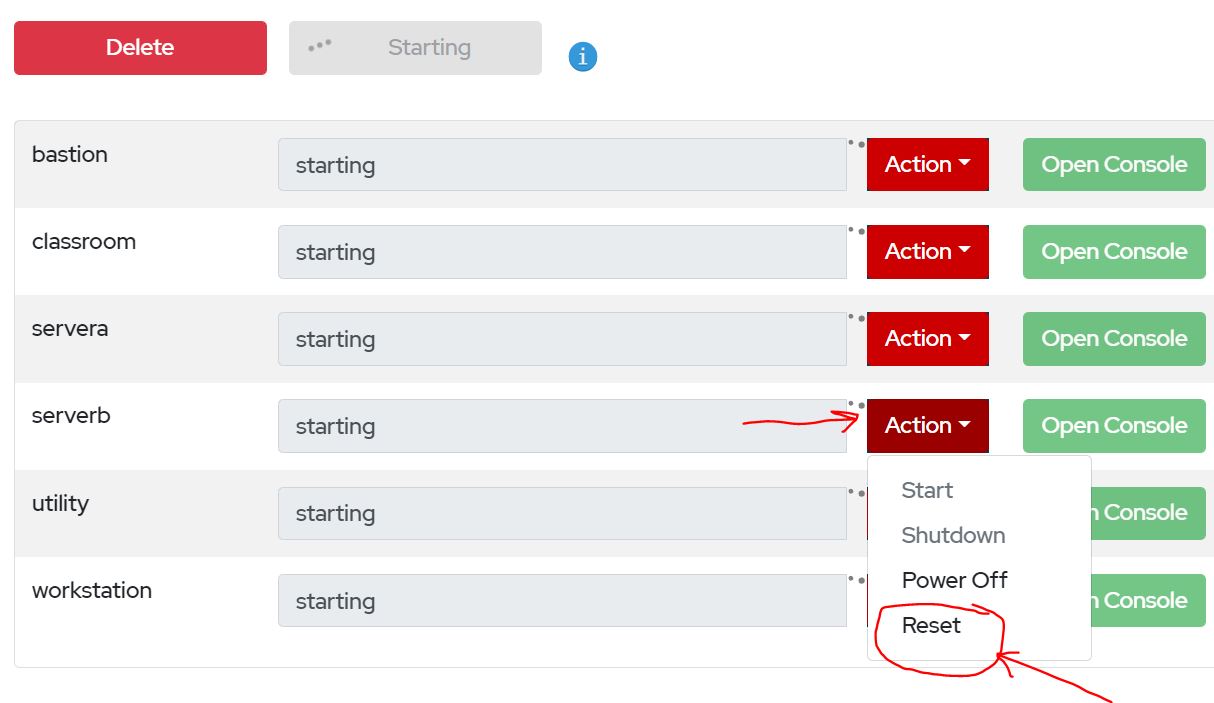Click the blue info icon
The height and width of the screenshot is (703, 1214).
[x=581, y=57]
